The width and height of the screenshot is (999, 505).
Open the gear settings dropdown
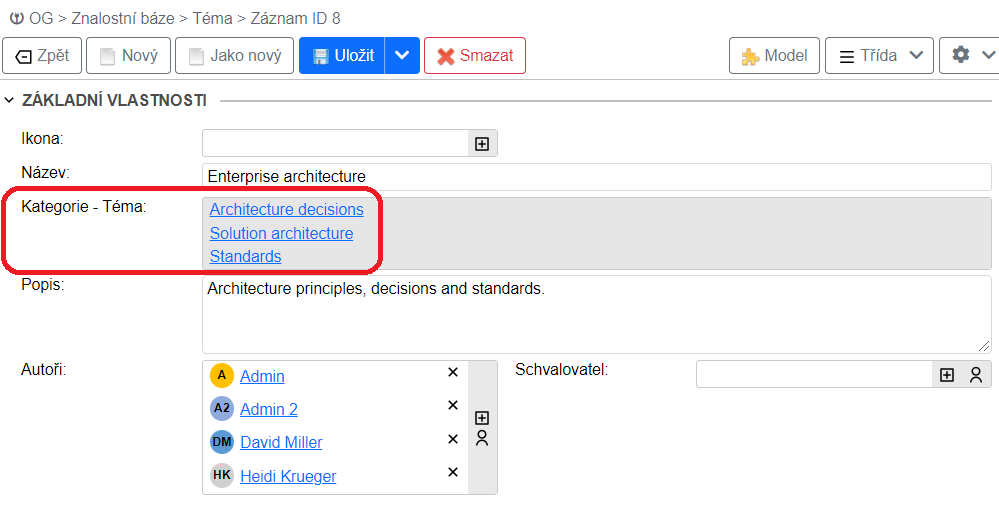click(x=968, y=56)
